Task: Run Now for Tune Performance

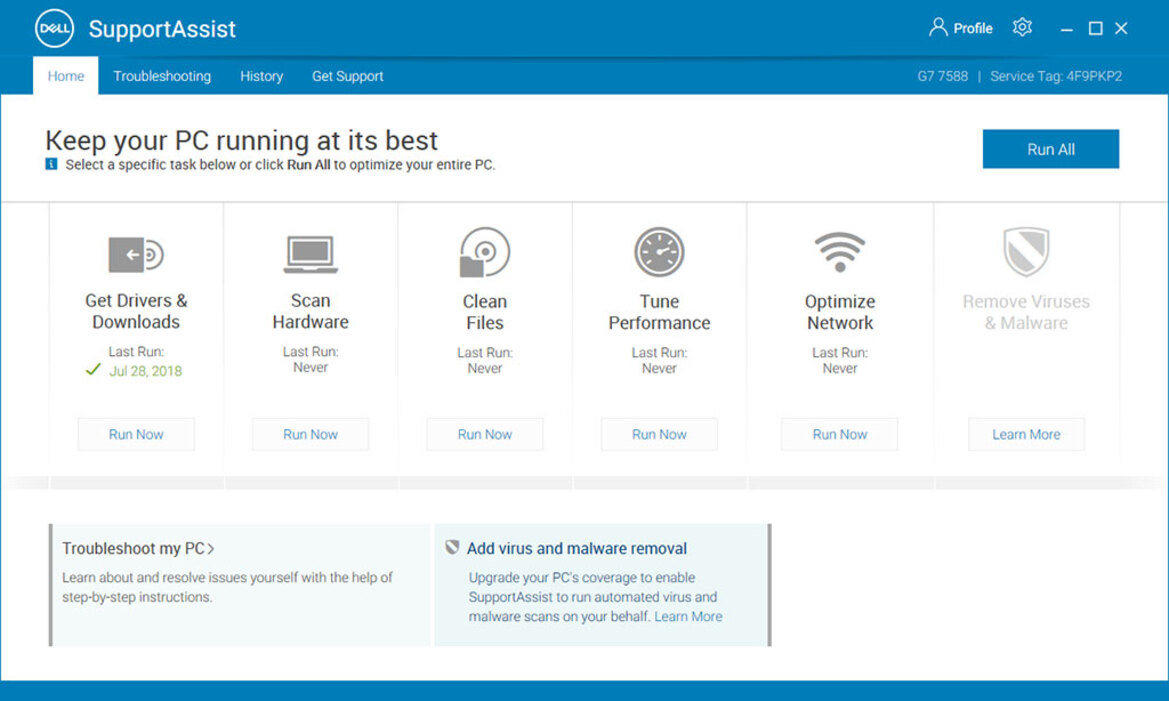Action: click(659, 434)
